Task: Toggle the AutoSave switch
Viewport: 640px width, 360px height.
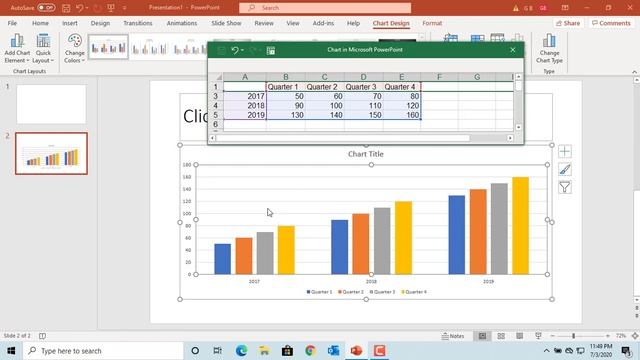Action: point(46,8)
